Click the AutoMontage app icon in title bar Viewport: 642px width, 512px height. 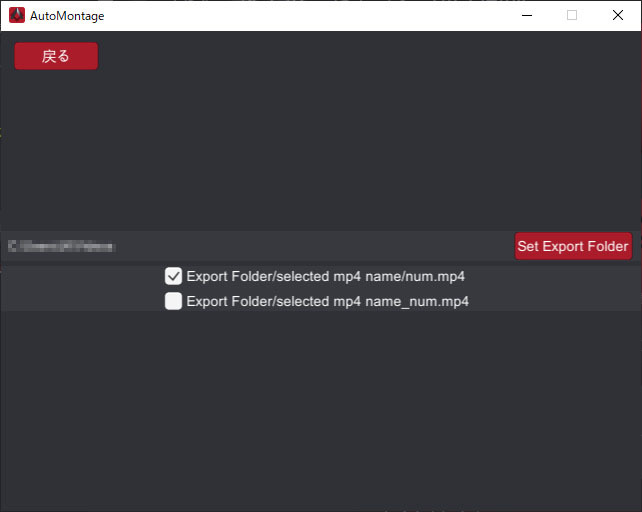(x=16, y=15)
